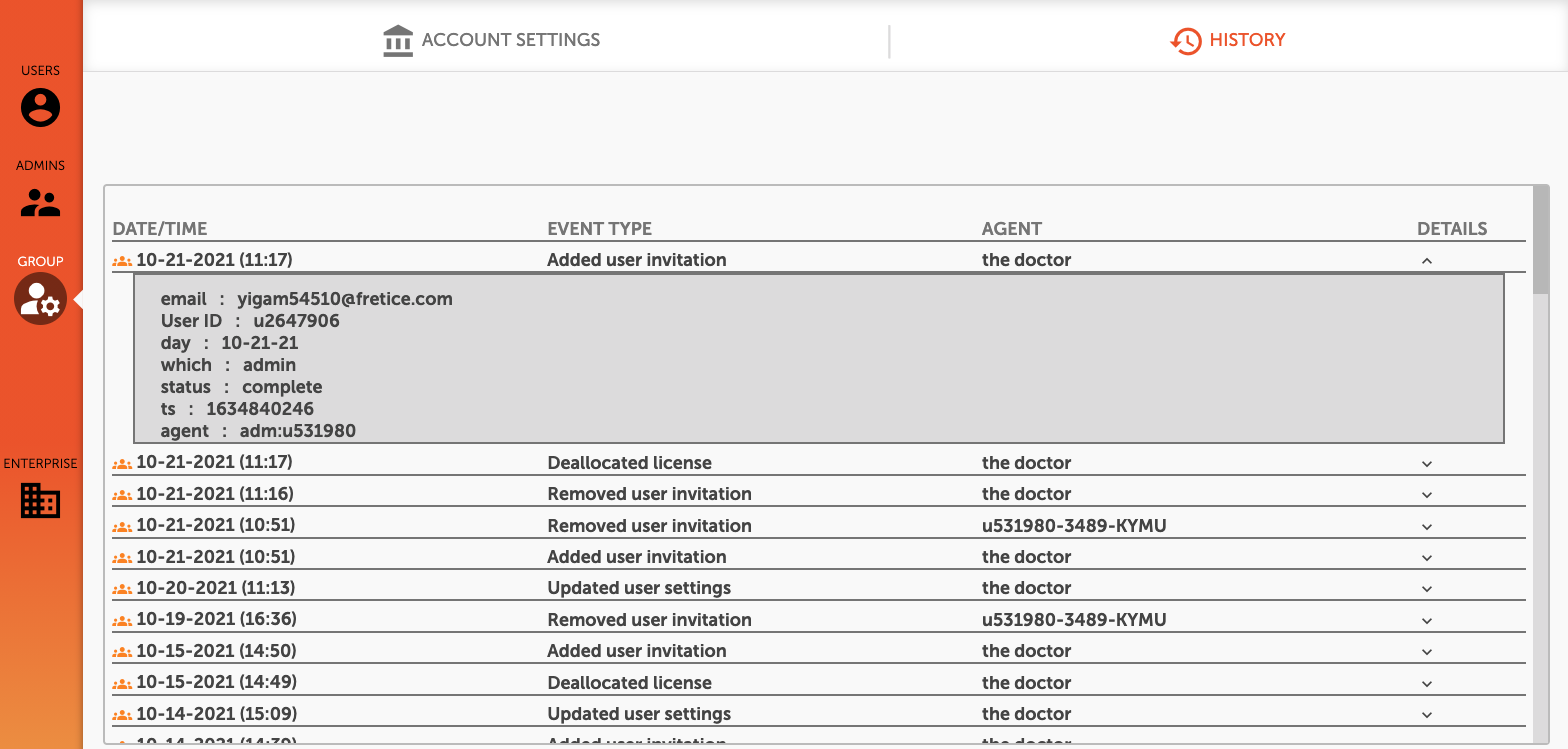
Task: Click agent 'the doctor' in 10-20-2021 row
Action: [x=1026, y=588]
